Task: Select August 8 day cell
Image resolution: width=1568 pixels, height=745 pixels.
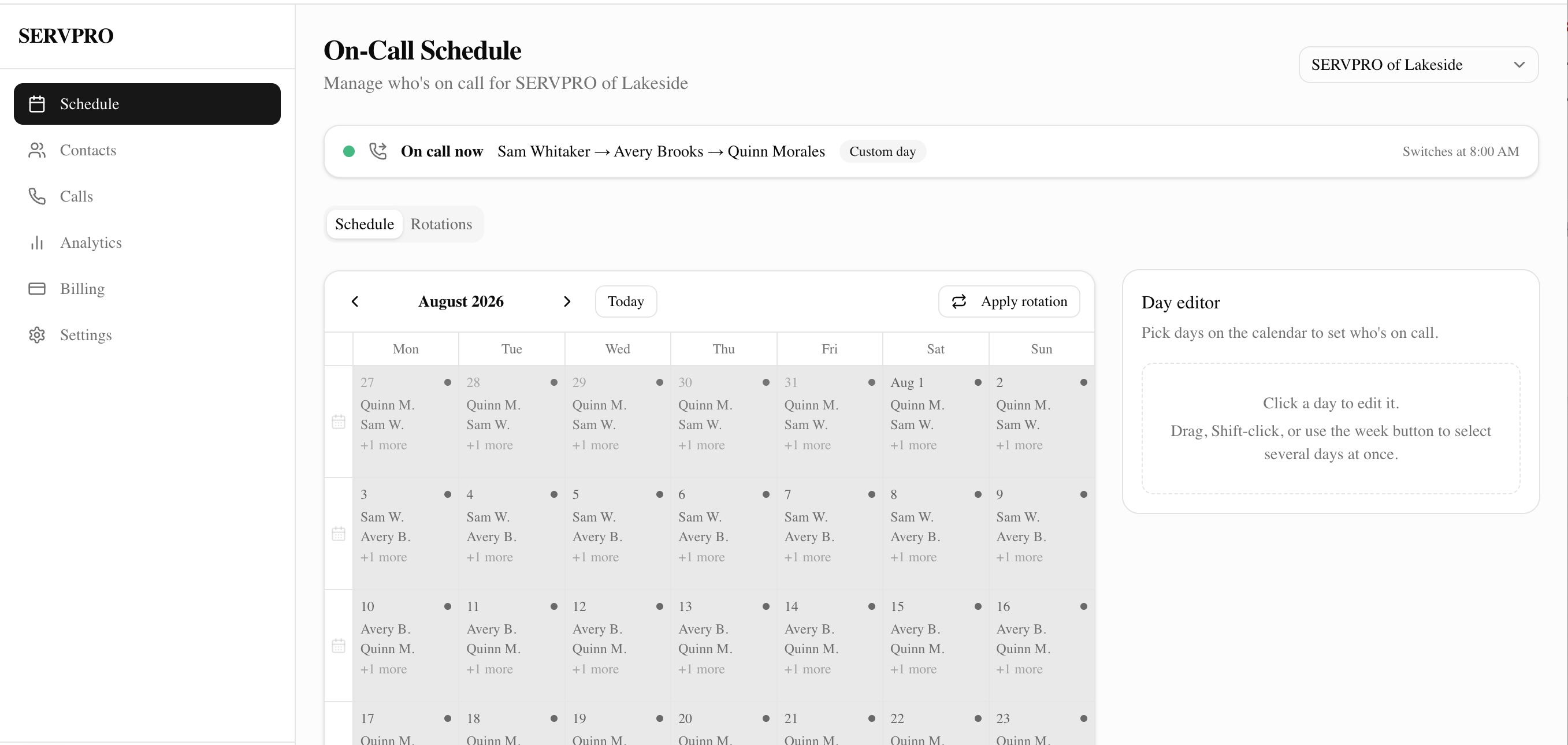Action: [935, 534]
